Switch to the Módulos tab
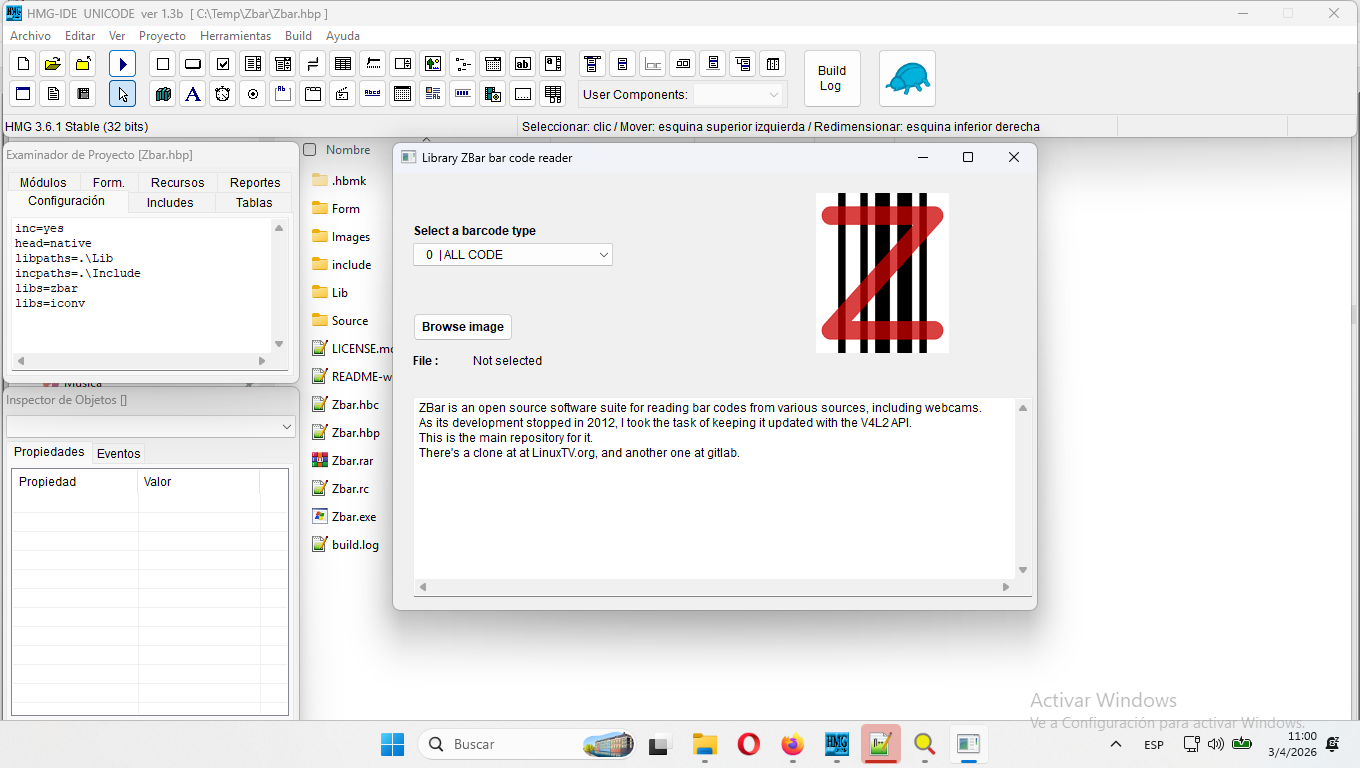1360x768 pixels. tap(43, 183)
